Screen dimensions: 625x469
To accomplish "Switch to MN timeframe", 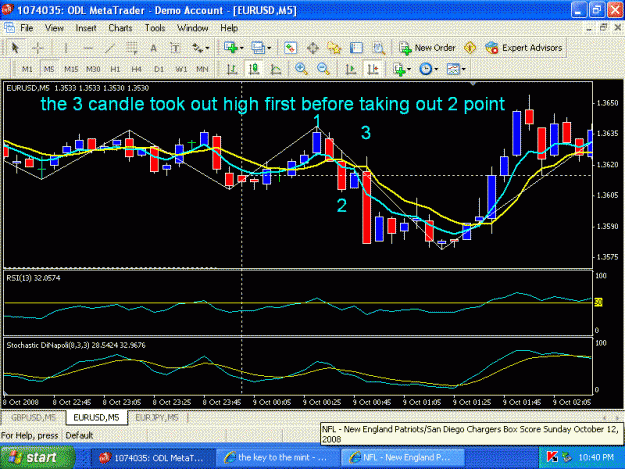I will click(202, 69).
